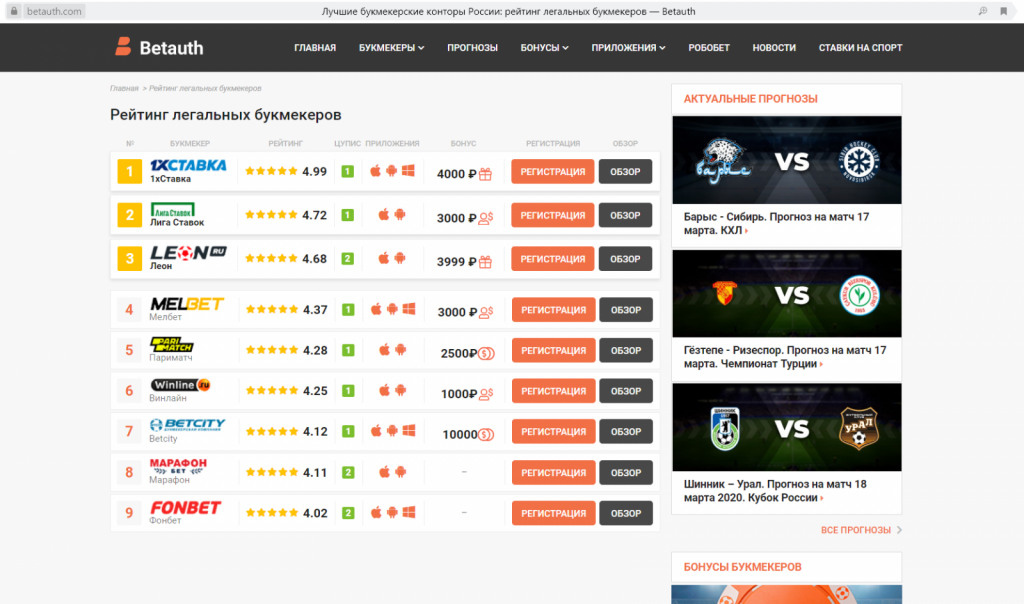Expand the Приложения dropdown menu

point(628,48)
